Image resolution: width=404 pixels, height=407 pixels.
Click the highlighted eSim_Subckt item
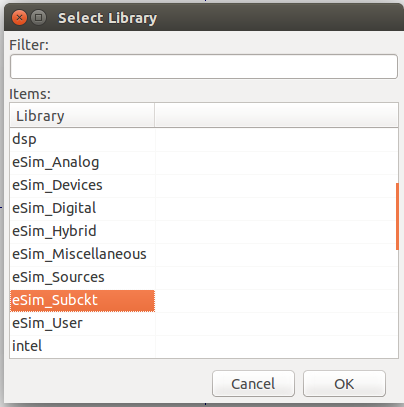[82, 301]
